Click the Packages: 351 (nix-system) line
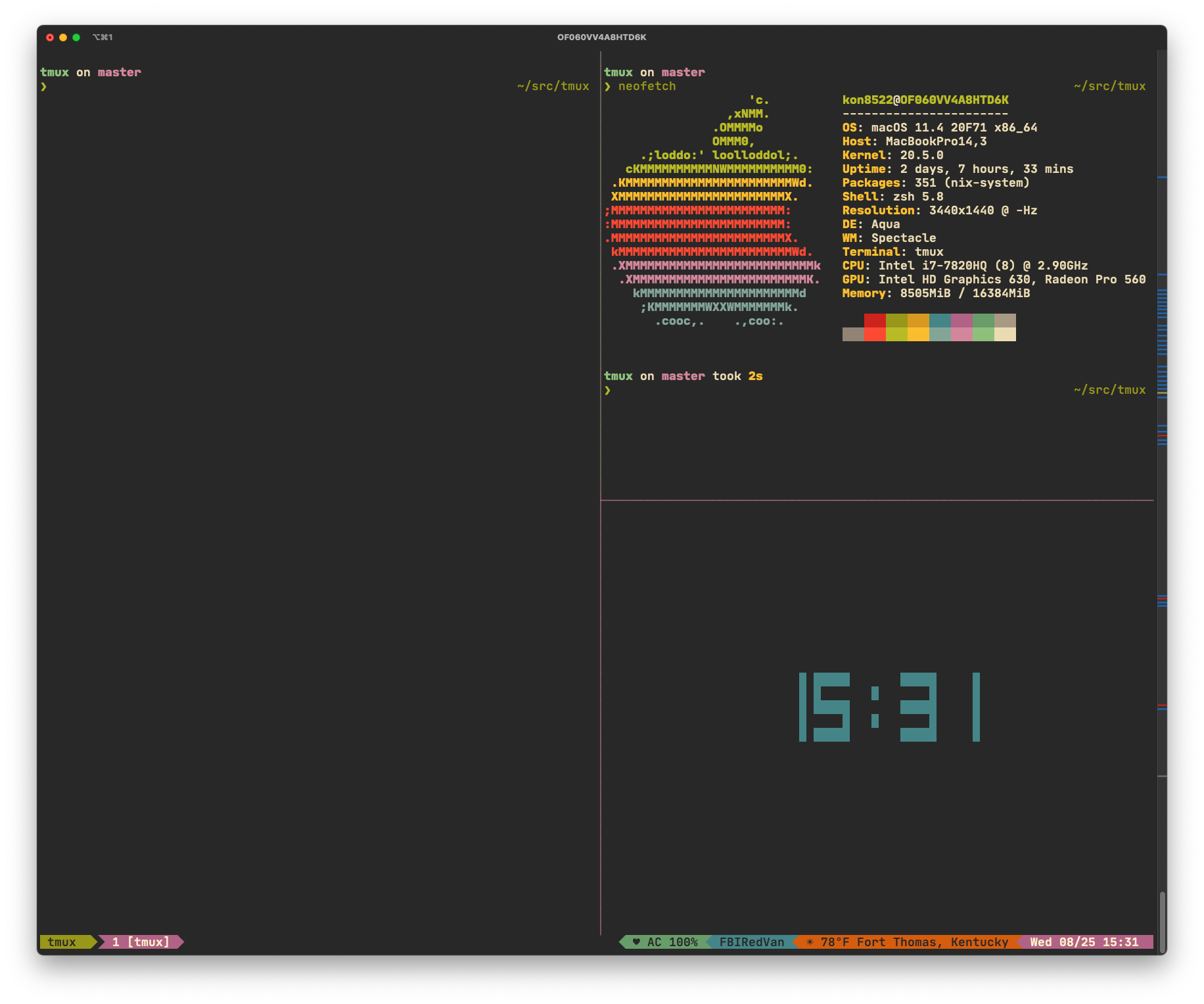The width and height of the screenshot is (1204, 1004). click(x=936, y=183)
